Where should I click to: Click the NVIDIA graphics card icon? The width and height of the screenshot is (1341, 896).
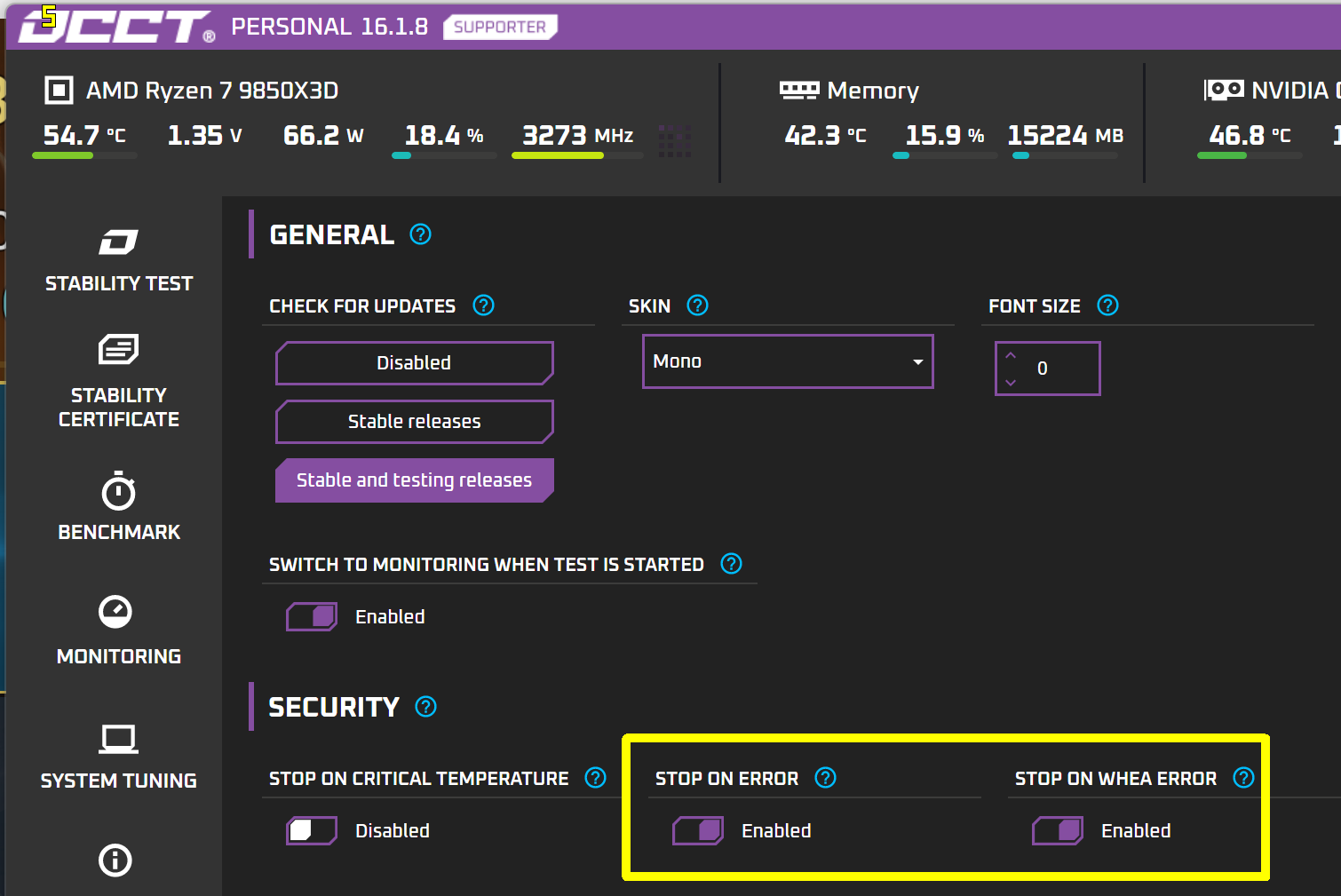tap(1224, 90)
